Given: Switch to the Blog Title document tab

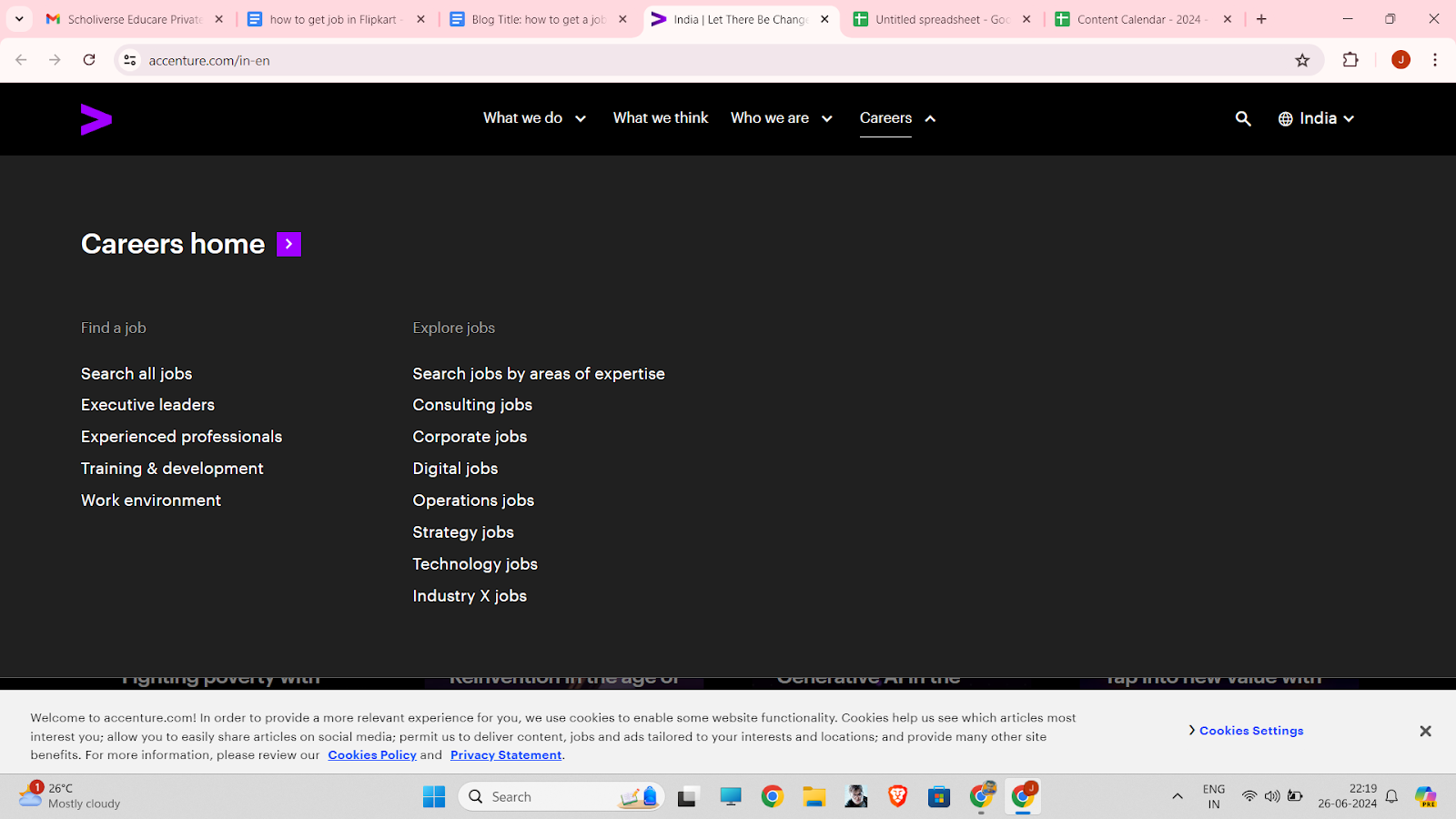Looking at the screenshot, I should (537, 19).
